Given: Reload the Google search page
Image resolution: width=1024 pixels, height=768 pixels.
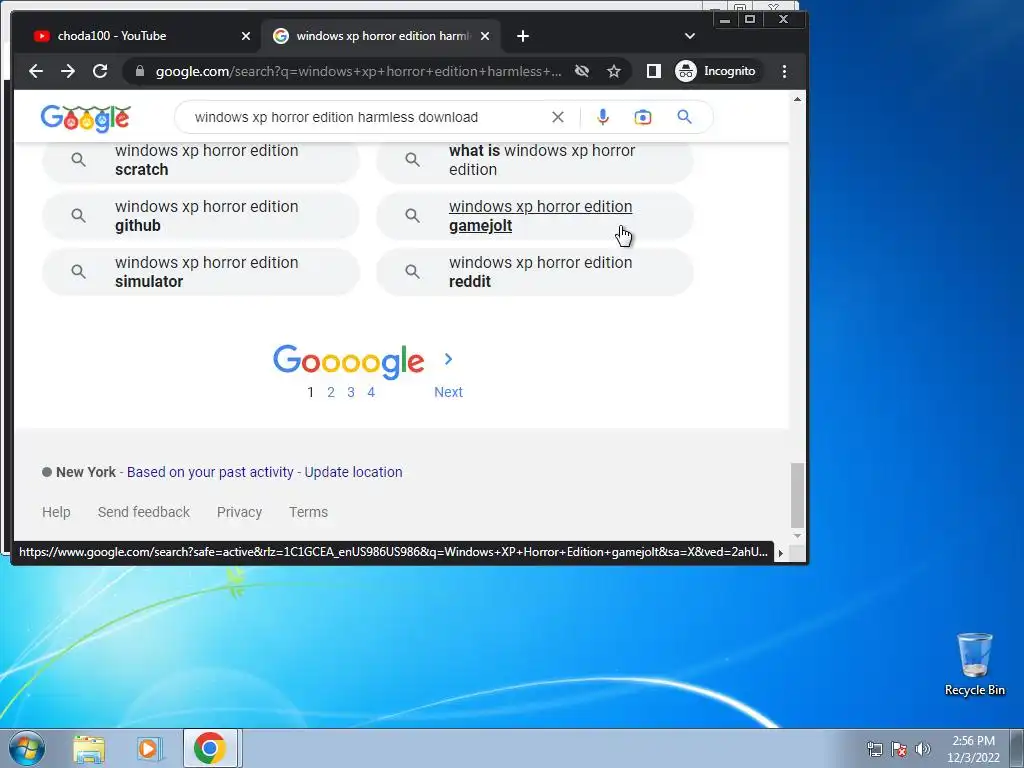Looking at the screenshot, I should 100,71.
